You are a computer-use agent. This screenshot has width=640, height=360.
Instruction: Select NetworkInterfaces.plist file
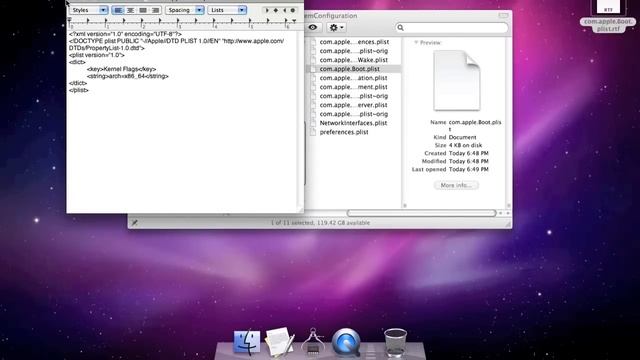pos(354,123)
